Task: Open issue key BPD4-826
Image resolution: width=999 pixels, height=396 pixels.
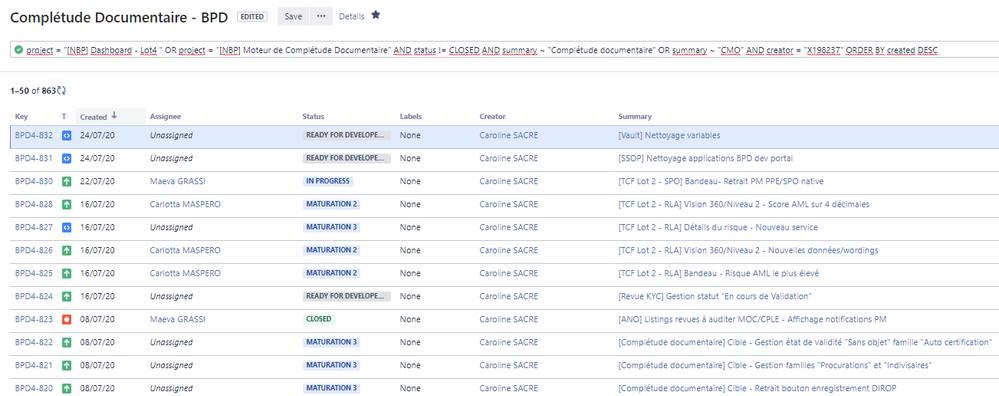Action: (x=34, y=250)
